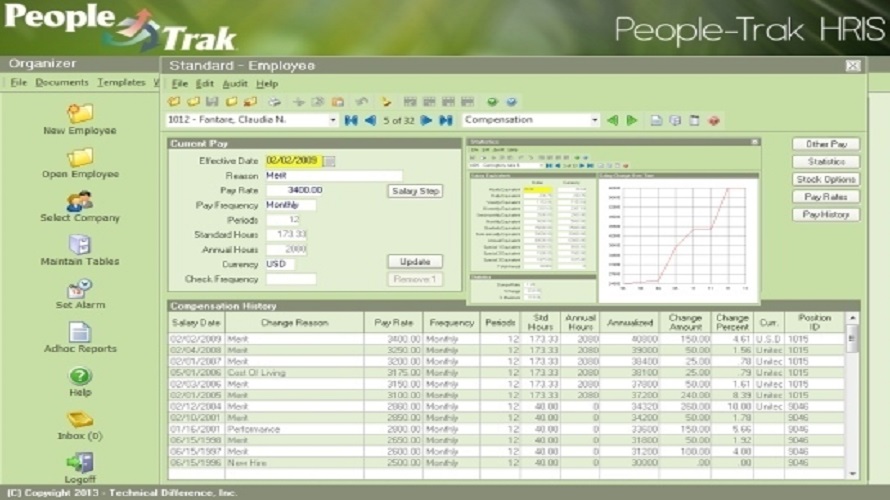Go to the next employee record
Image resolution: width=890 pixels, height=500 pixels.
[x=426, y=120]
